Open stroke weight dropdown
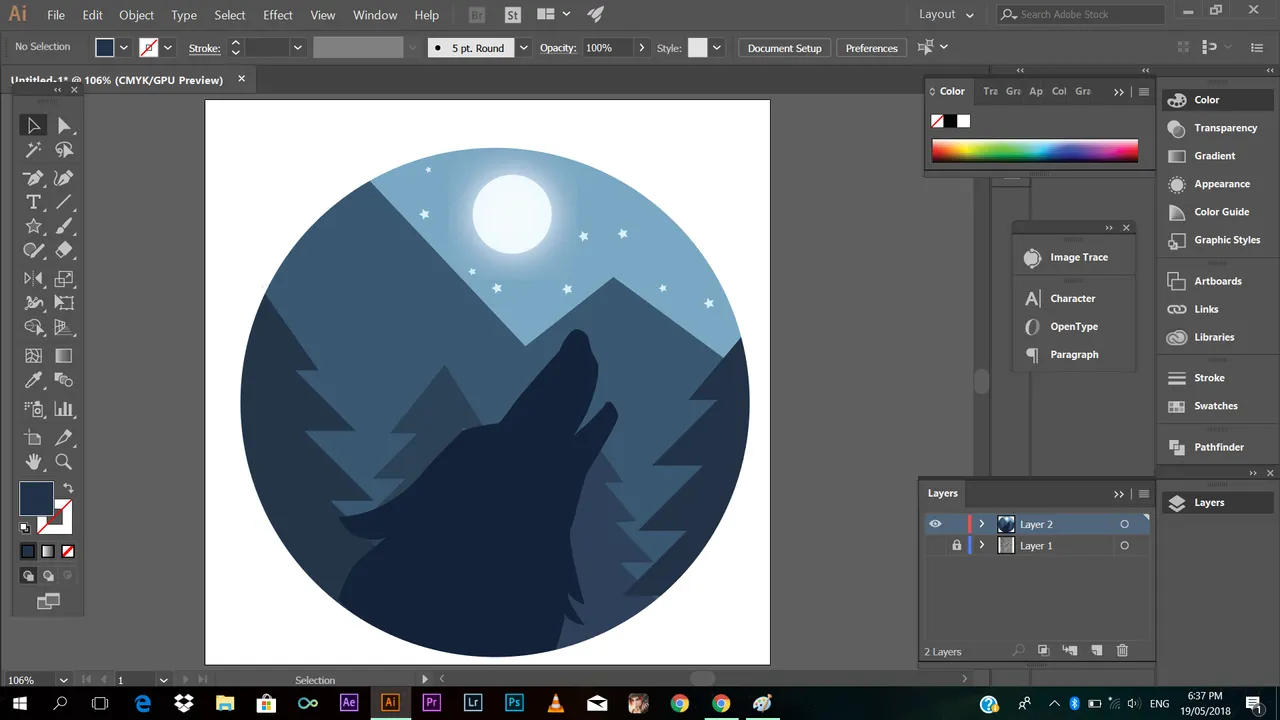Viewport: 1280px width, 720px height. pyautogui.click(x=297, y=48)
